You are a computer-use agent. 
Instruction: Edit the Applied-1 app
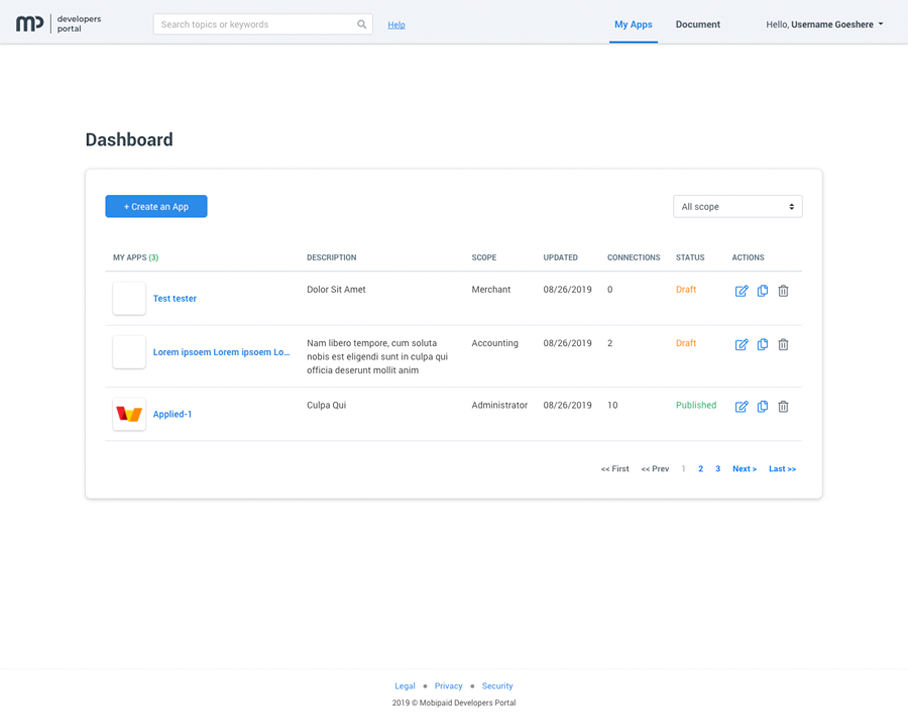point(741,407)
